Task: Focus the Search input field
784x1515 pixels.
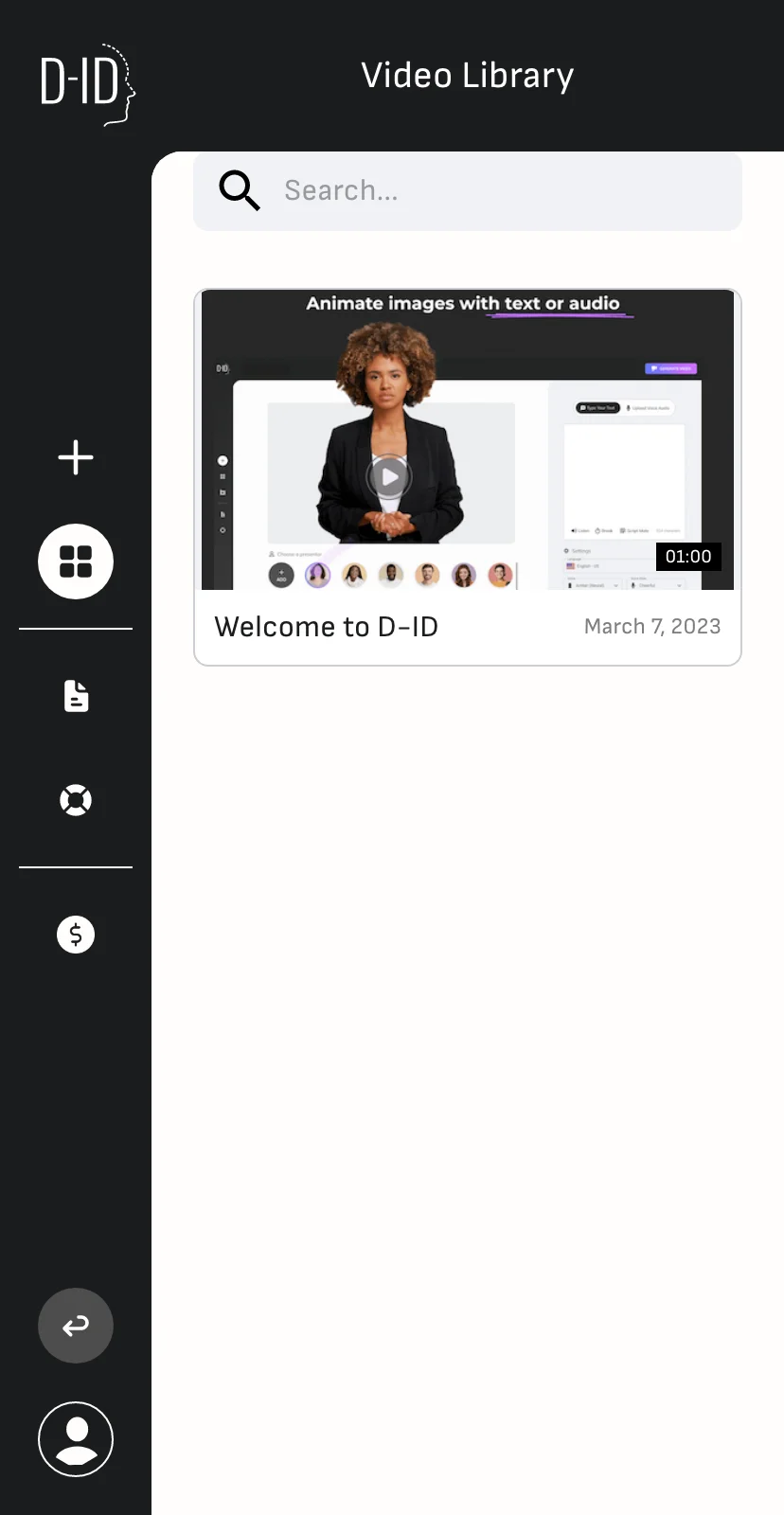Action: pos(468,191)
